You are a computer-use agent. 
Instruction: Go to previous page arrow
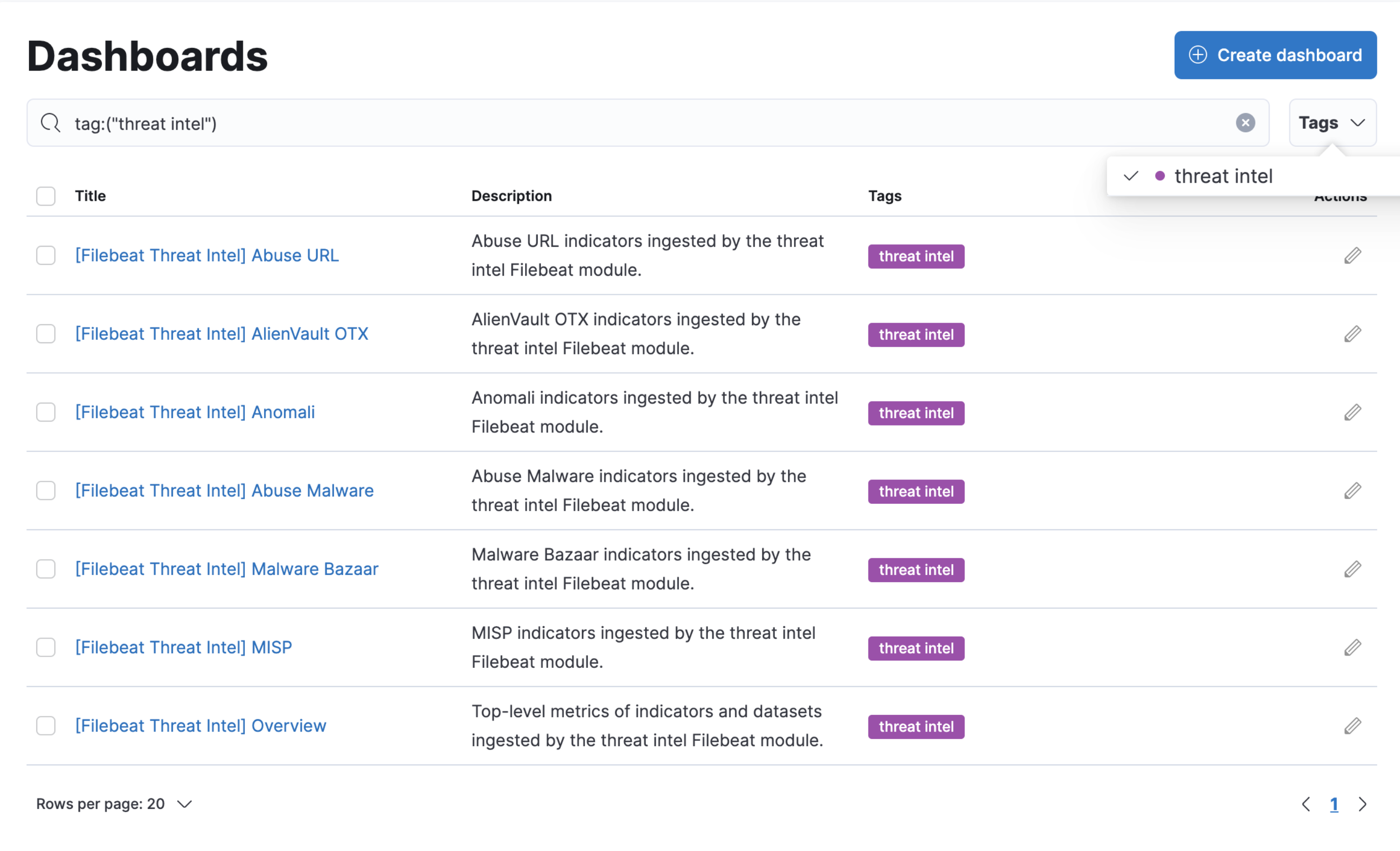coord(1305,804)
